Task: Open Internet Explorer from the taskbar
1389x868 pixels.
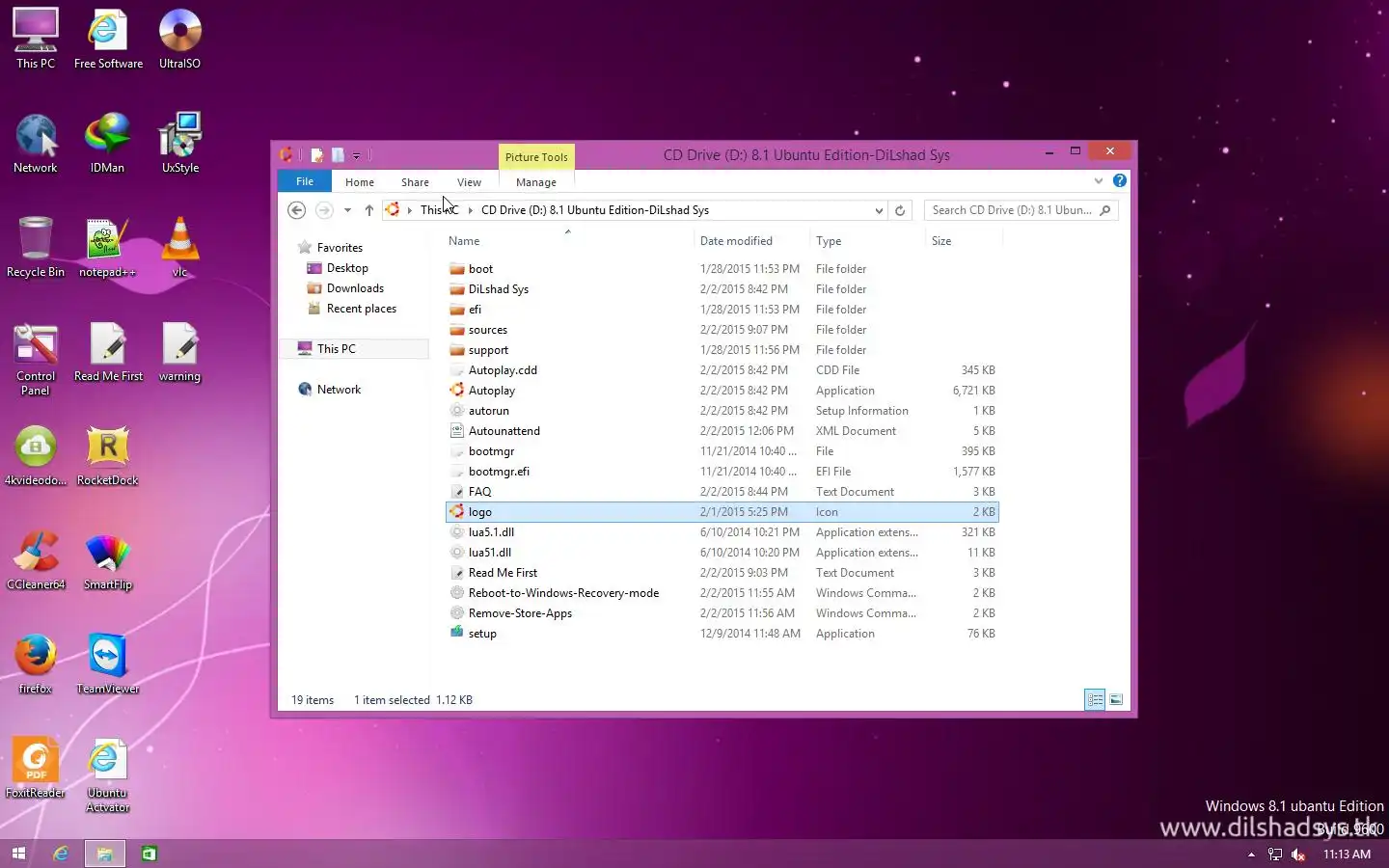Action: pyautogui.click(x=61, y=854)
